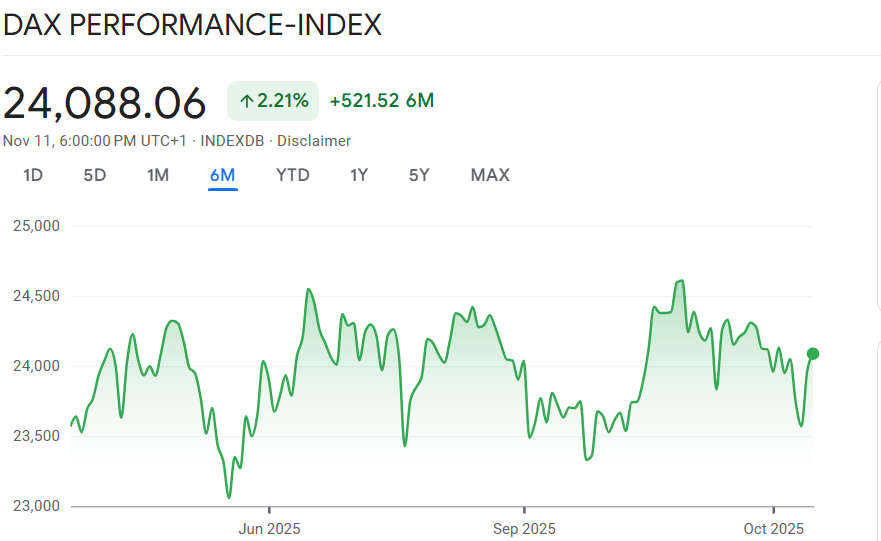Select the 5D chart range

[94, 175]
